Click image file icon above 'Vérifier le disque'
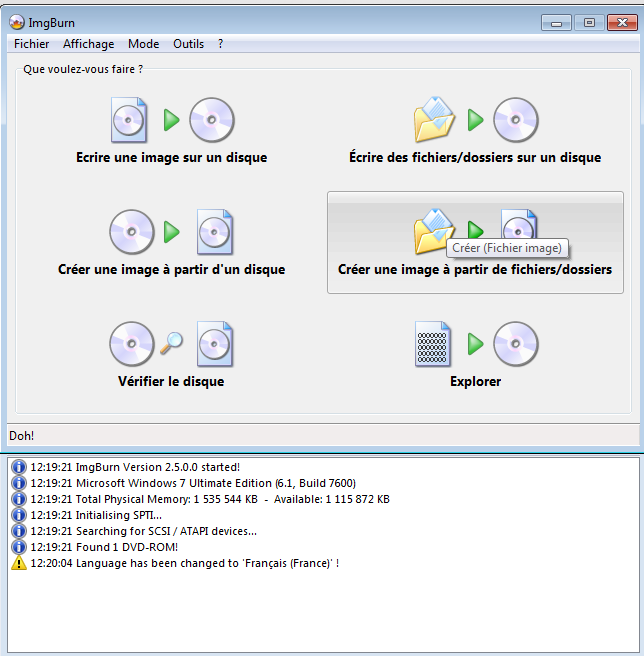Viewport: 644px width, 656px height. (215, 344)
